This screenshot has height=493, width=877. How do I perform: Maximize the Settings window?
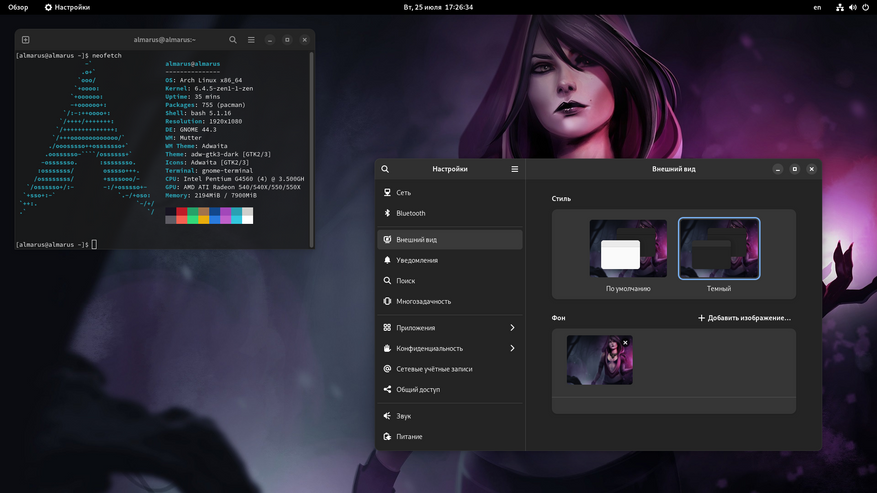pyautogui.click(x=795, y=169)
